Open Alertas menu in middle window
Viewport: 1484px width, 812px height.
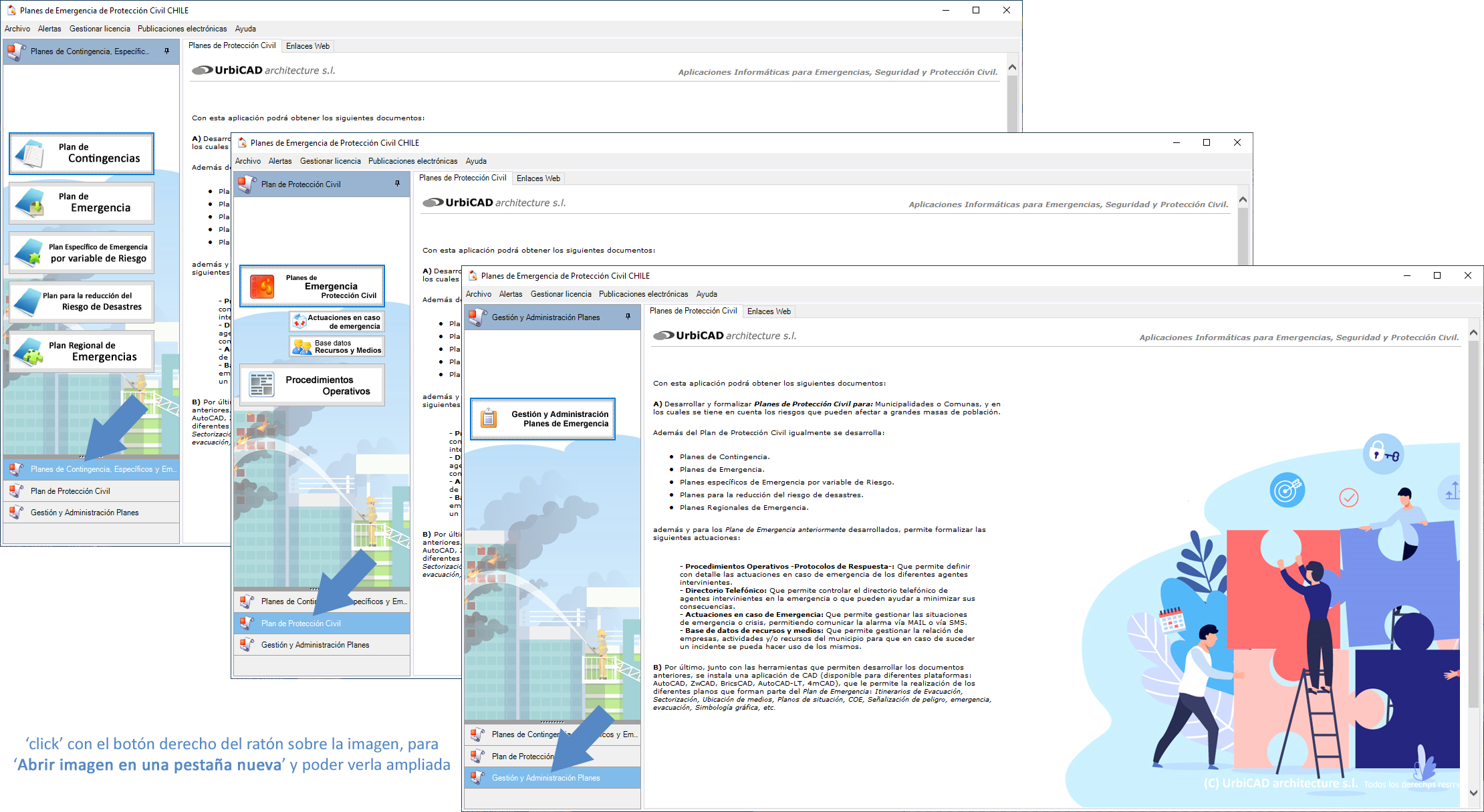pyautogui.click(x=280, y=161)
